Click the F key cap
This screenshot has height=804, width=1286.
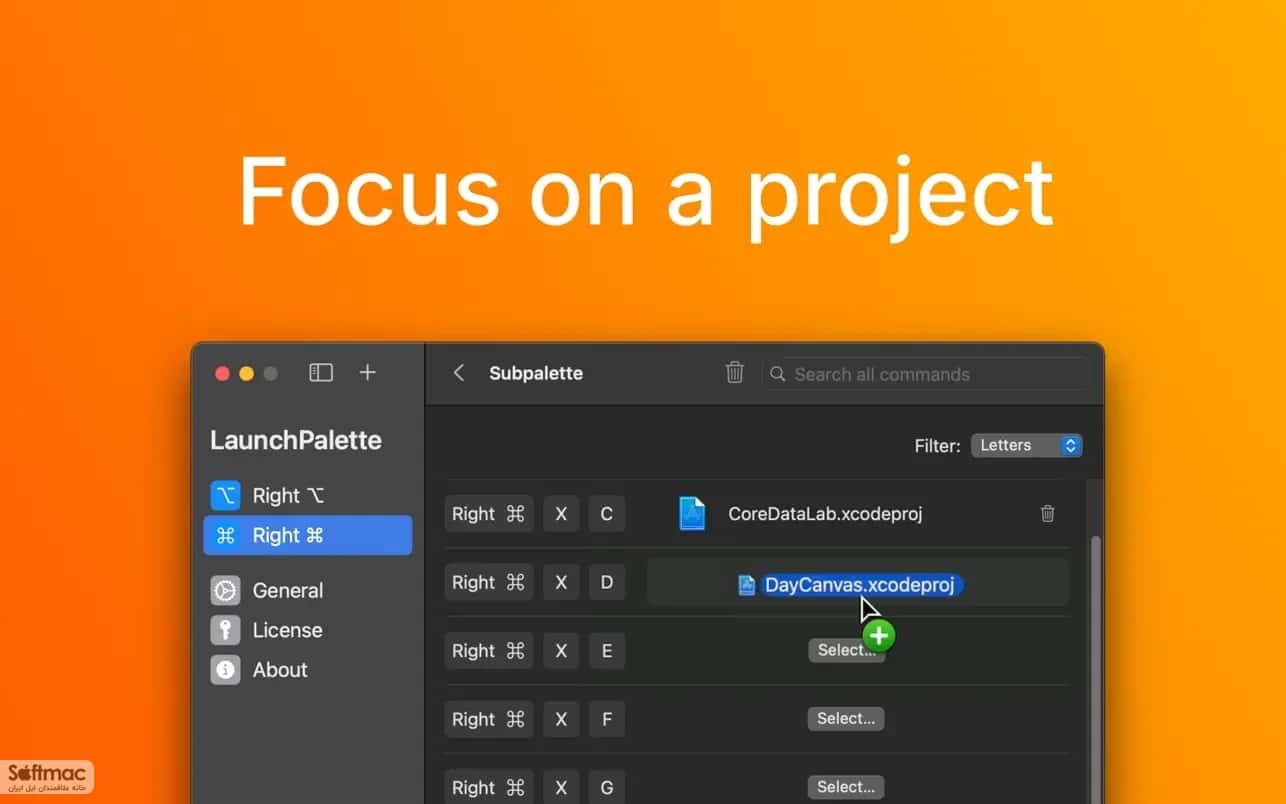(x=606, y=718)
